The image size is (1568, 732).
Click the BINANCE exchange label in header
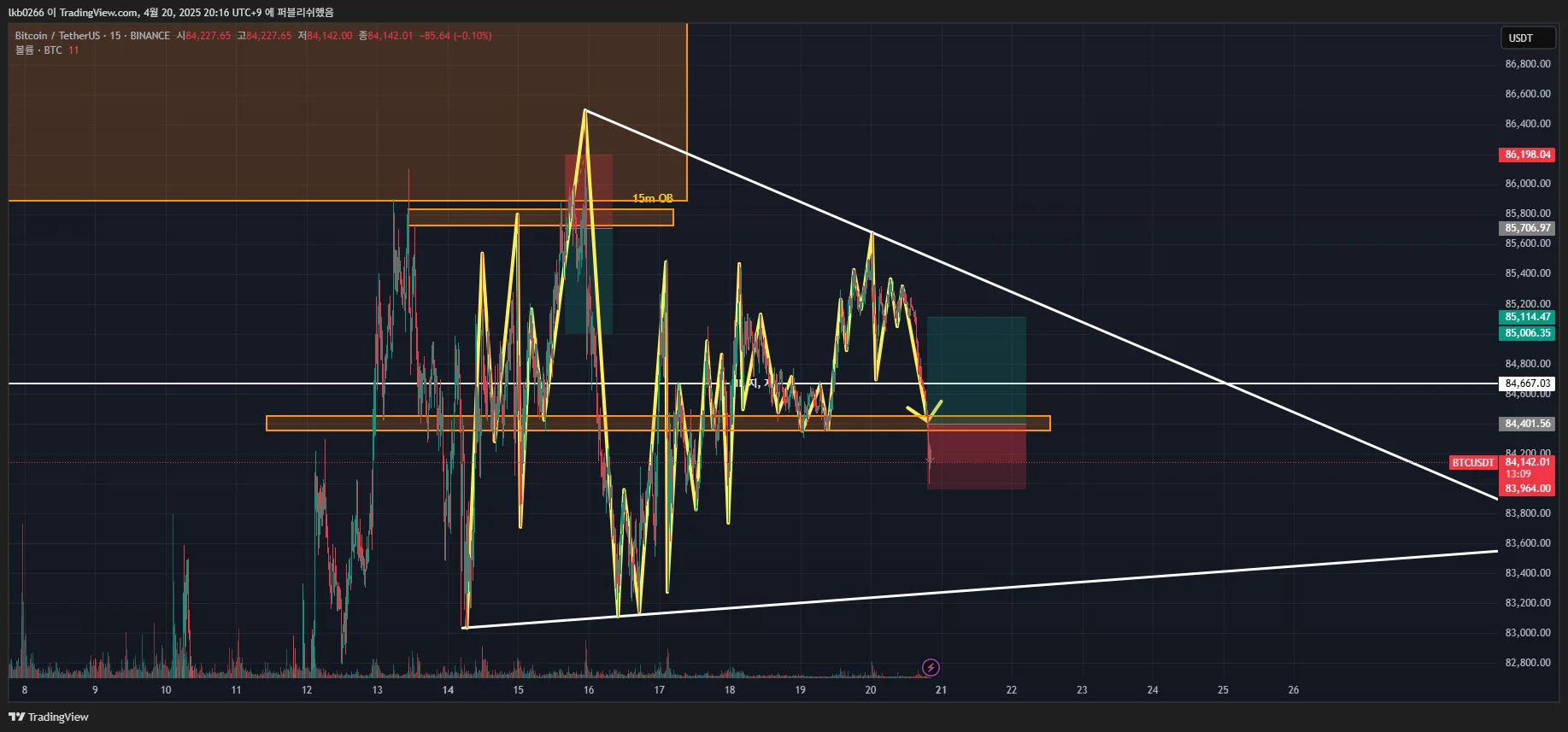tap(150, 36)
